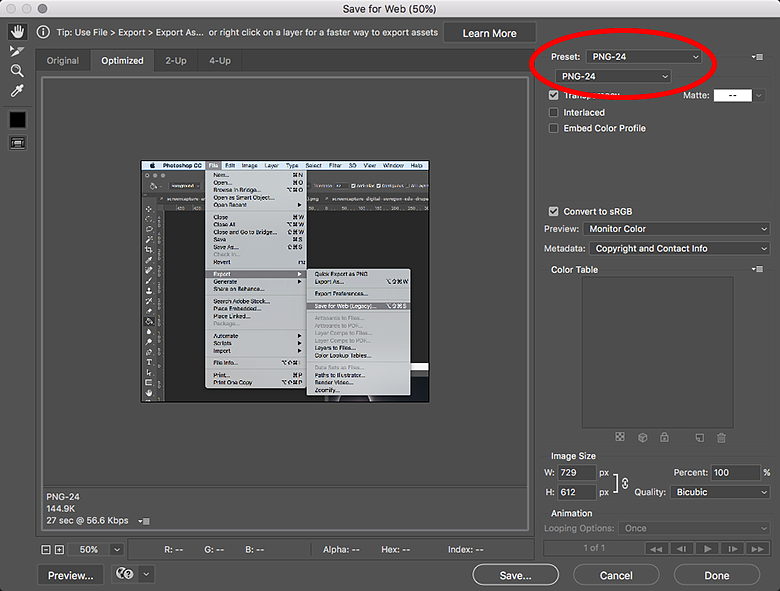Toggle the Transparency checkbox
Image resolution: width=780 pixels, height=591 pixels.
[553, 95]
